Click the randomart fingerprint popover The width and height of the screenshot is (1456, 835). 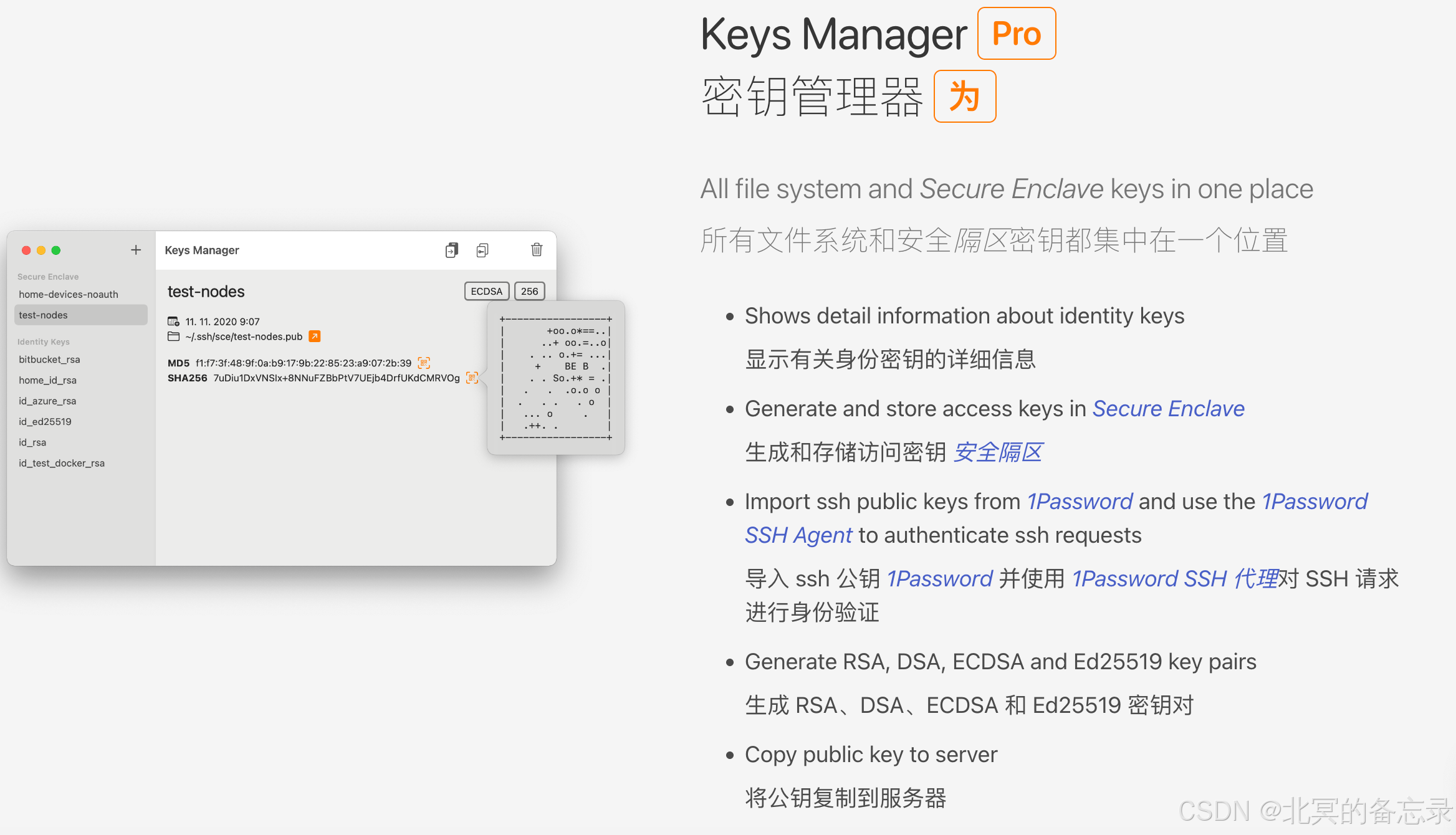pos(556,378)
